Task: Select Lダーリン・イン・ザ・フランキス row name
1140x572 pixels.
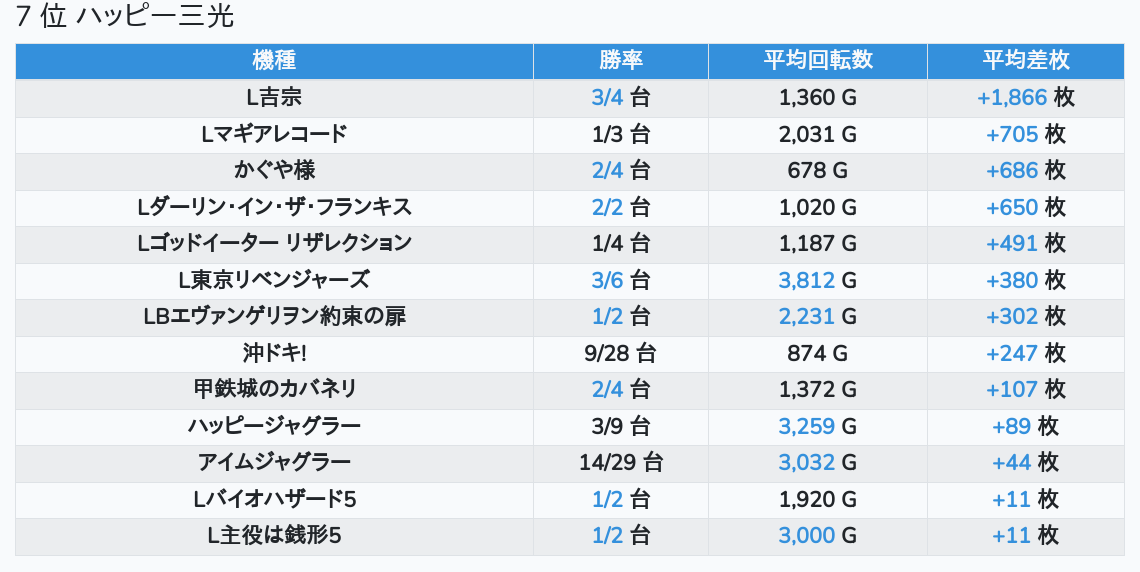Action: 274,207
